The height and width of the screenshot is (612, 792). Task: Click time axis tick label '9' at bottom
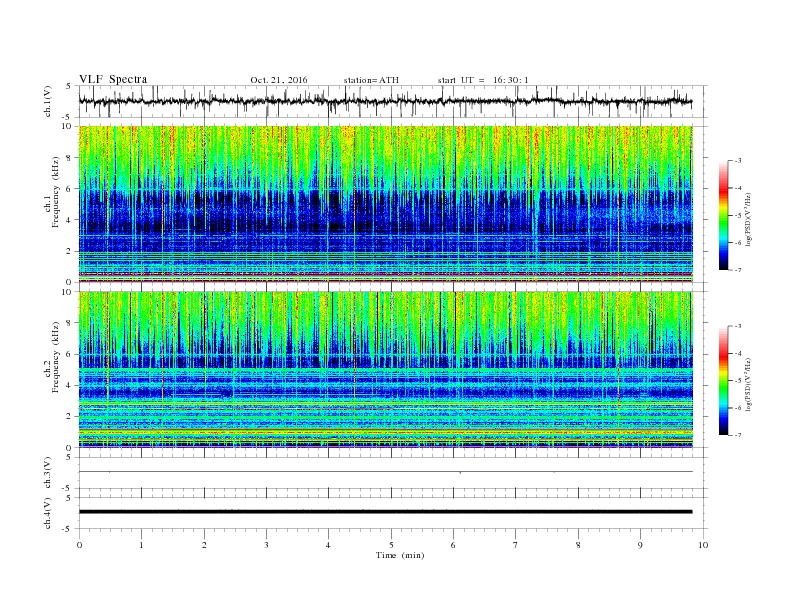point(640,545)
